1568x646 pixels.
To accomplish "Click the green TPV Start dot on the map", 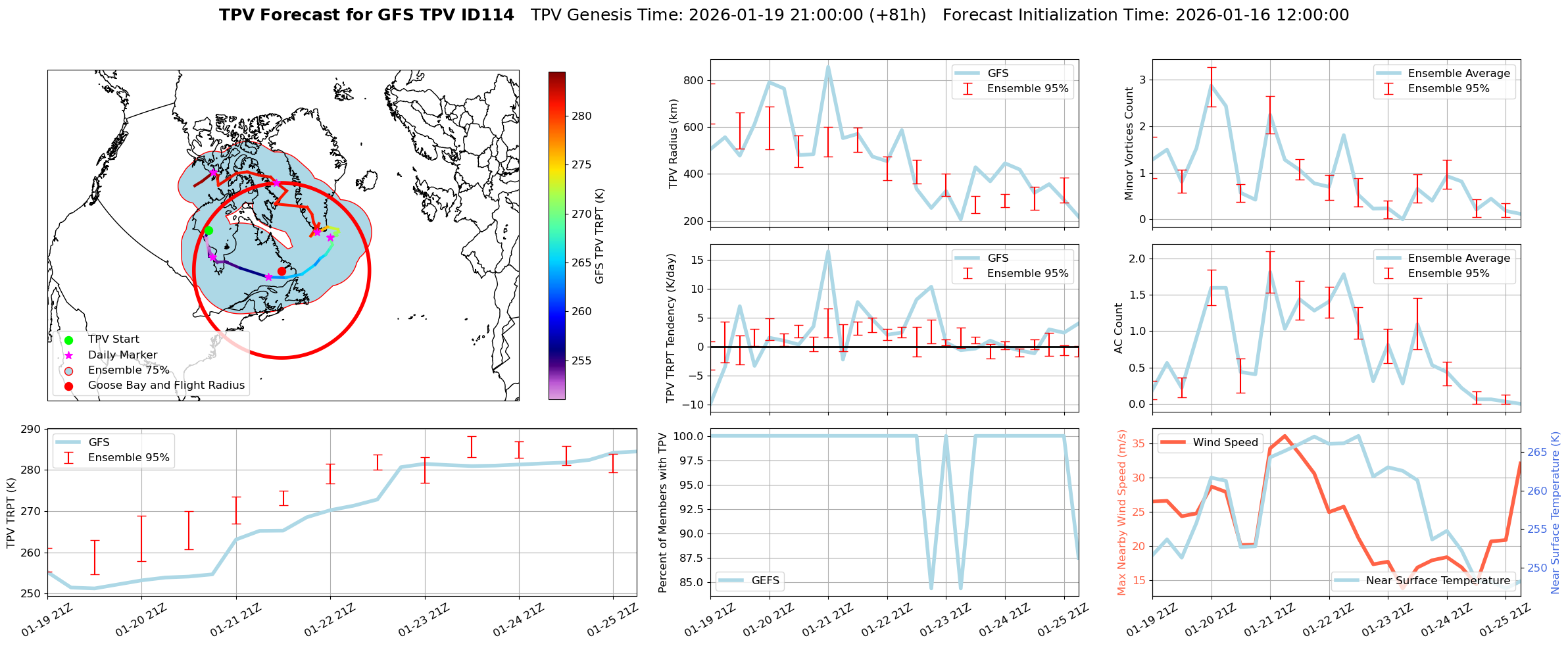I will pos(208,230).
